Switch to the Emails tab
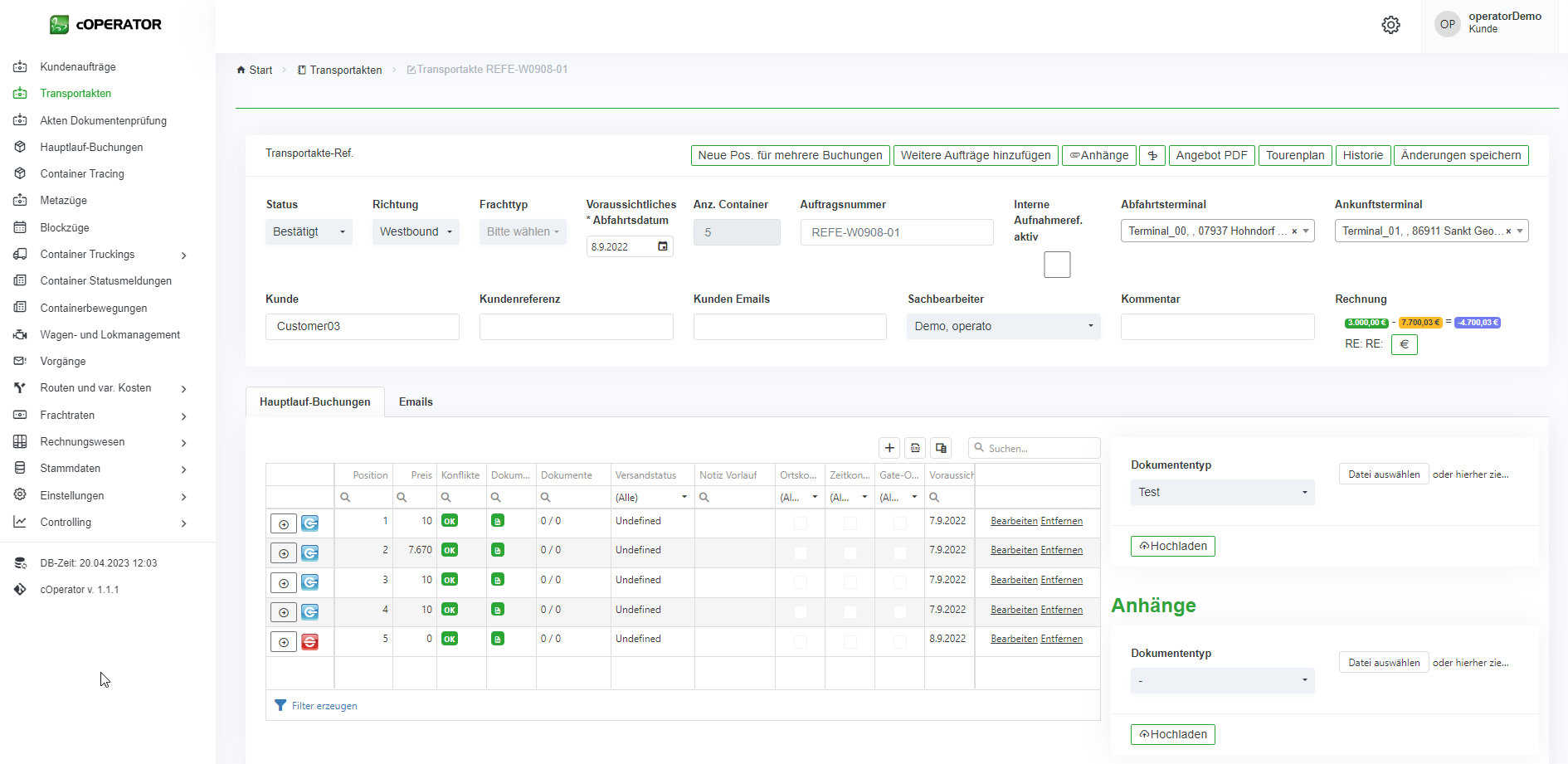Screen dimensions: 1568x764 tap(416, 402)
